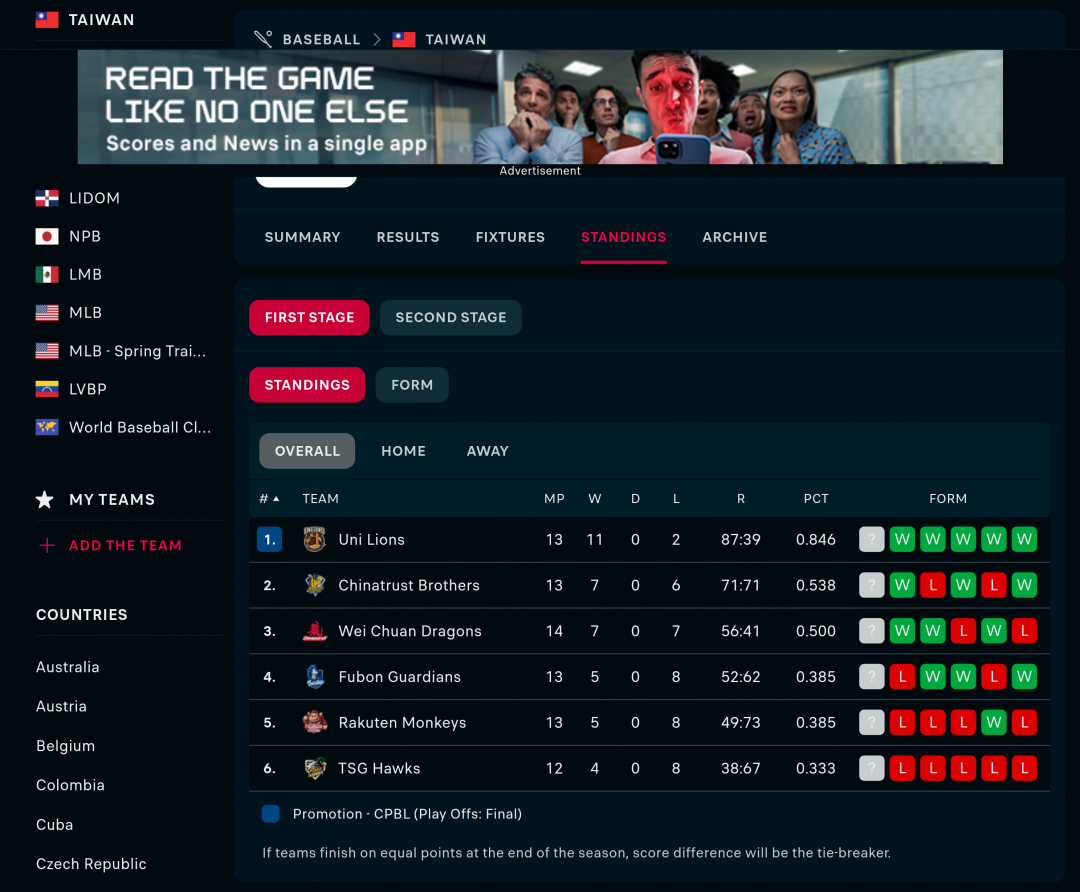Expand Australia in the countries list
1080x892 pixels.
click(68, 667)
